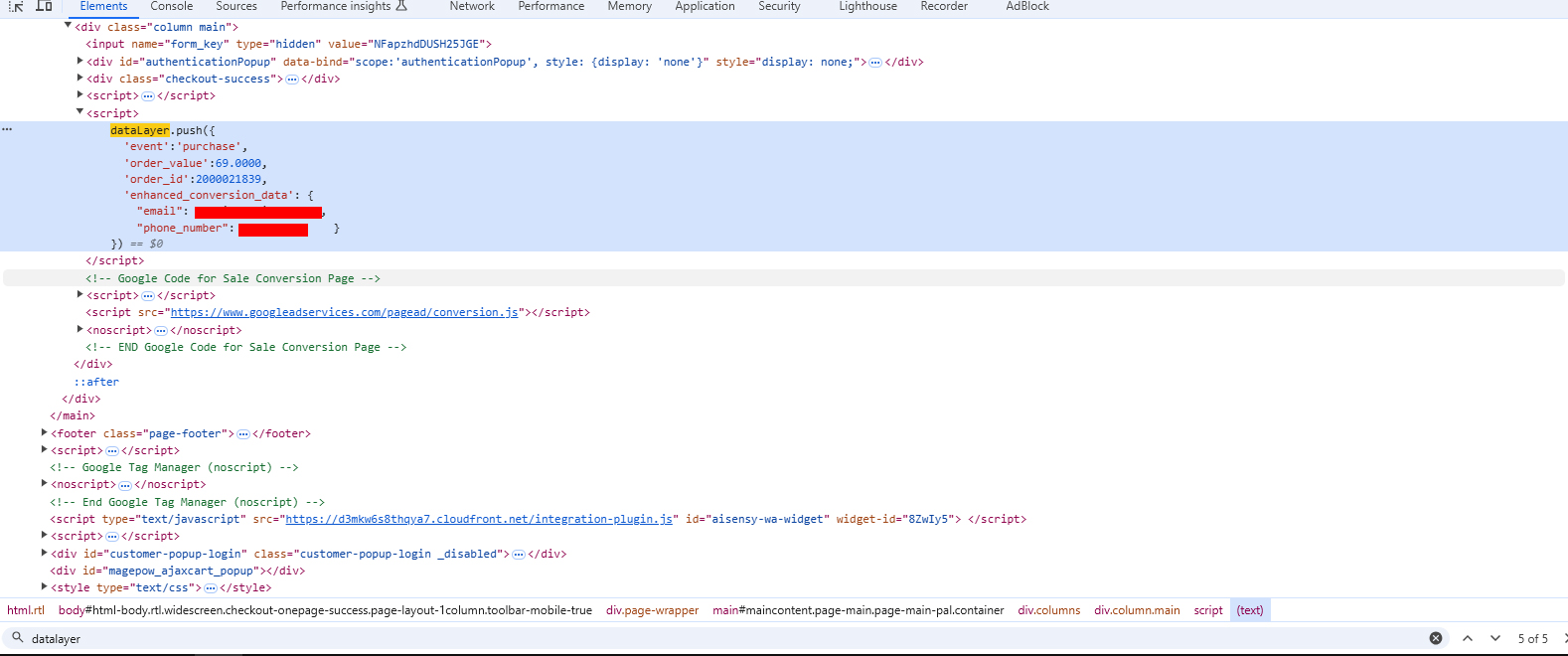1568x656 pixels.
Task: Open the Network tab
Action: [472, 6]
